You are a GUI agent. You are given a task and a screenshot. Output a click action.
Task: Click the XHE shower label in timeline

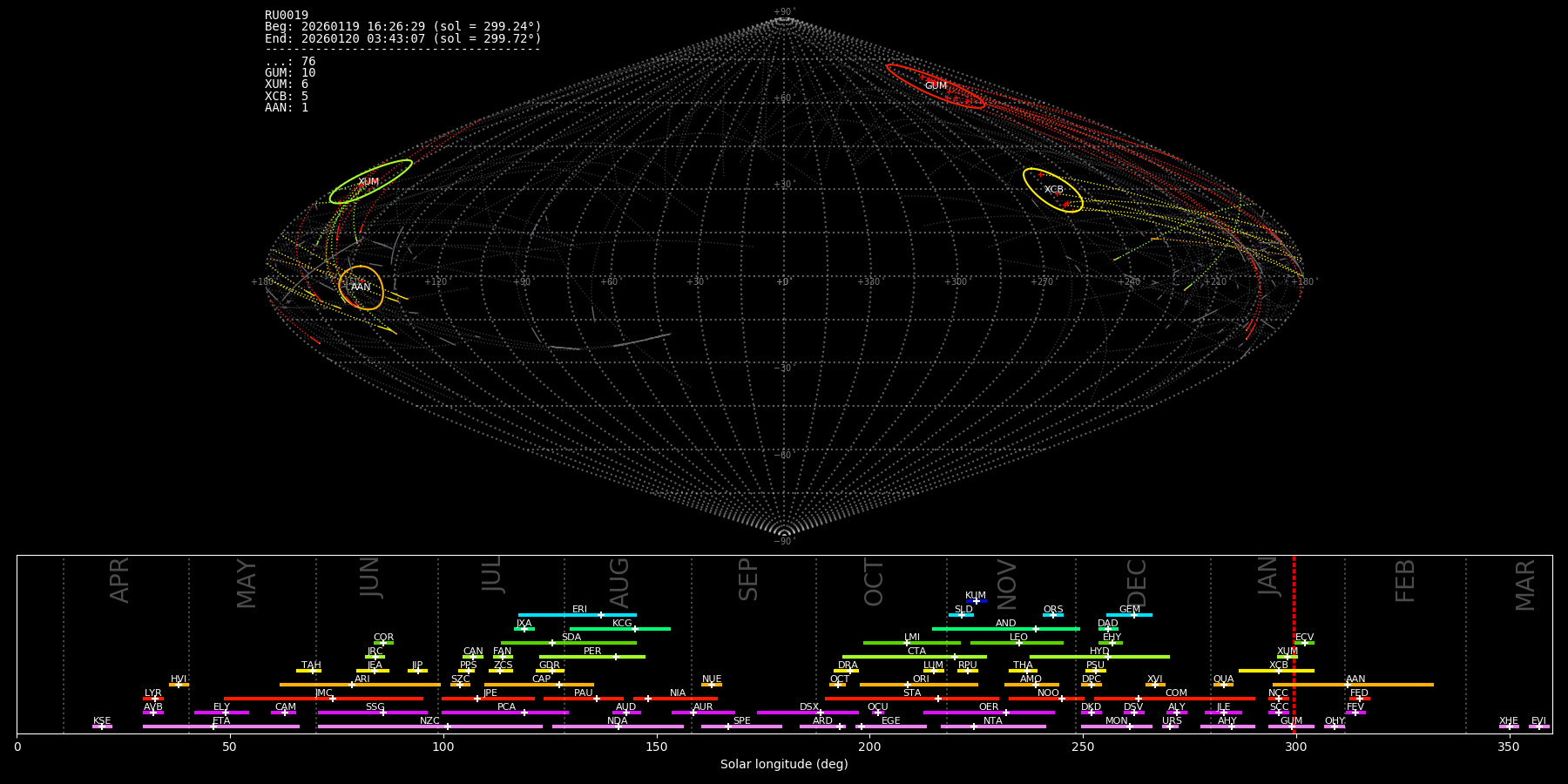pos(1509,721)
